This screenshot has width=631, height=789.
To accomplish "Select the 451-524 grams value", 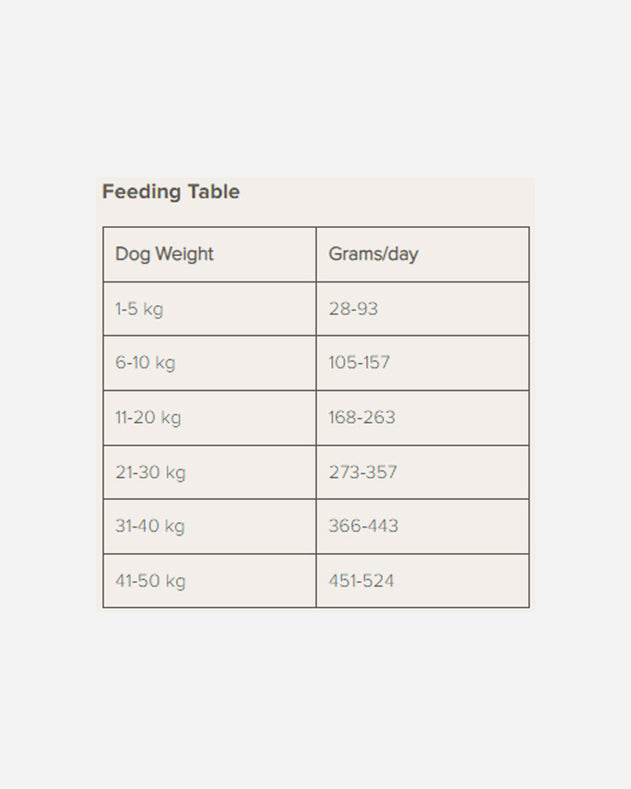I will click(x=361, y=581).
